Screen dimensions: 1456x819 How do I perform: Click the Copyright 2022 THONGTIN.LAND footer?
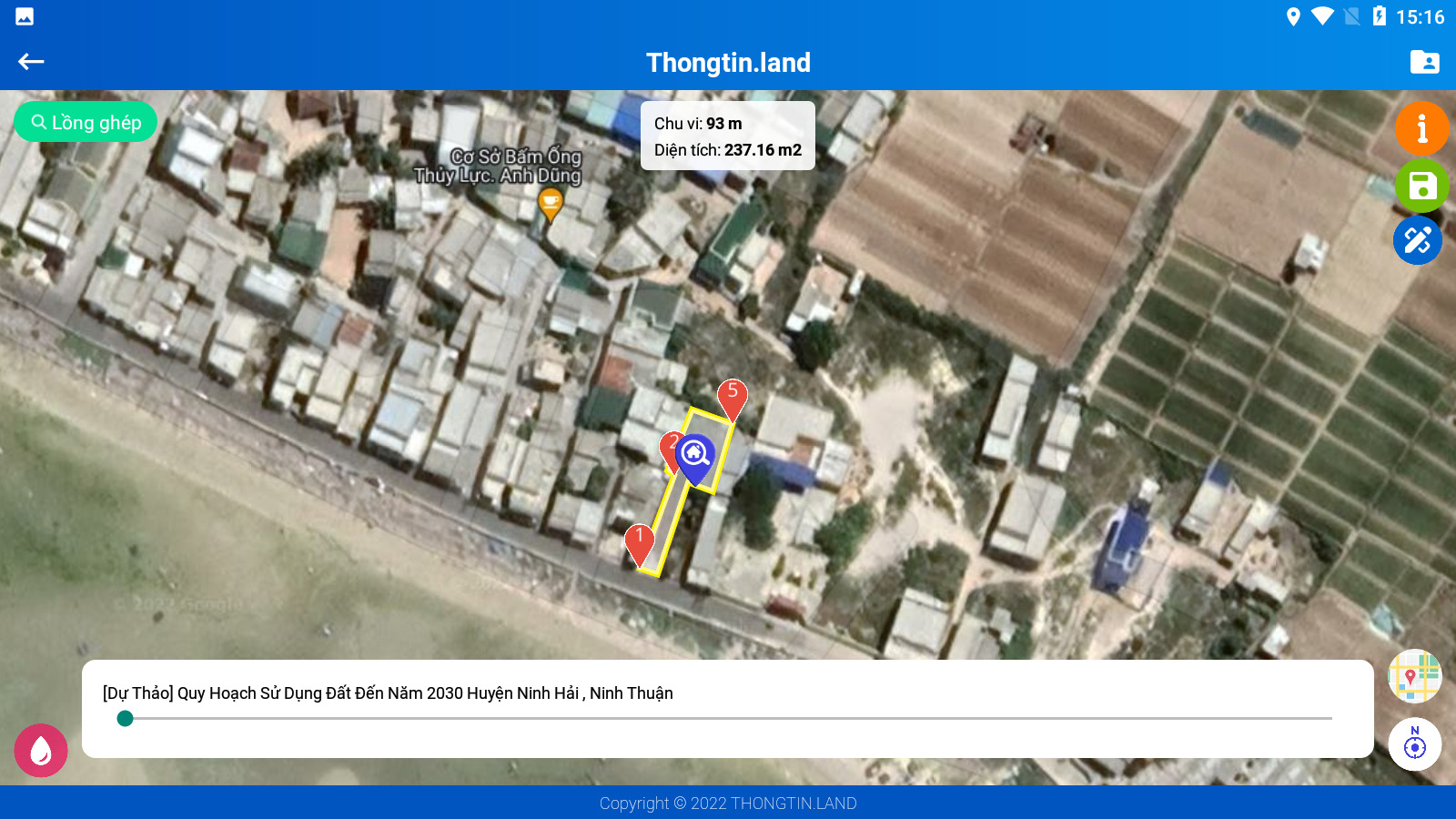tap(728, 804)
